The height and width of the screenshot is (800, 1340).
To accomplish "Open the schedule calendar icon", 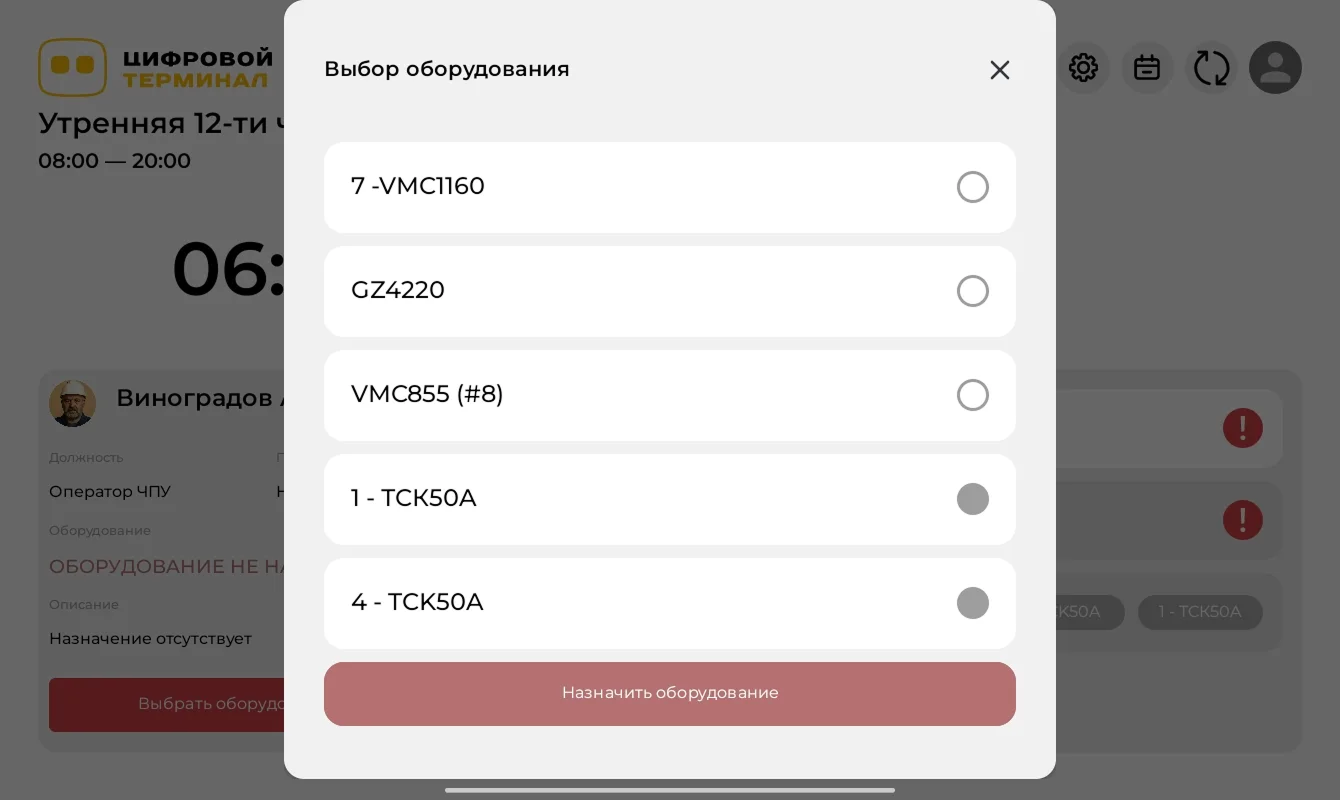I will click(1147, 67).
